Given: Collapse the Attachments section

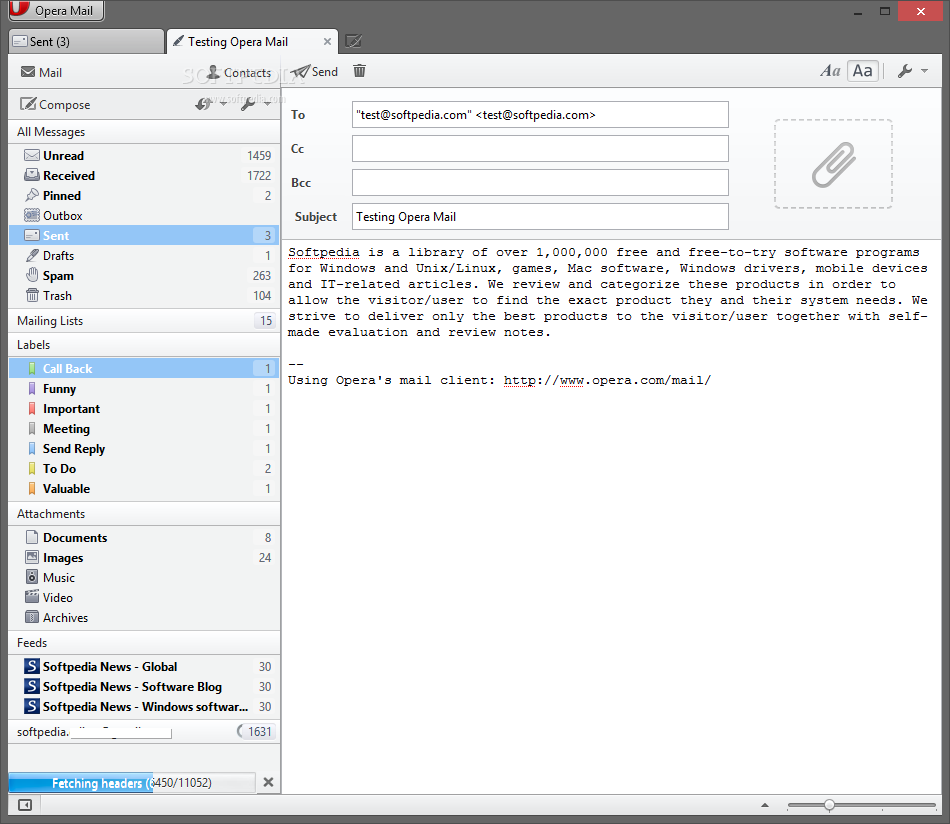Looking at the screenshot, I should click(x=144, y=514).
